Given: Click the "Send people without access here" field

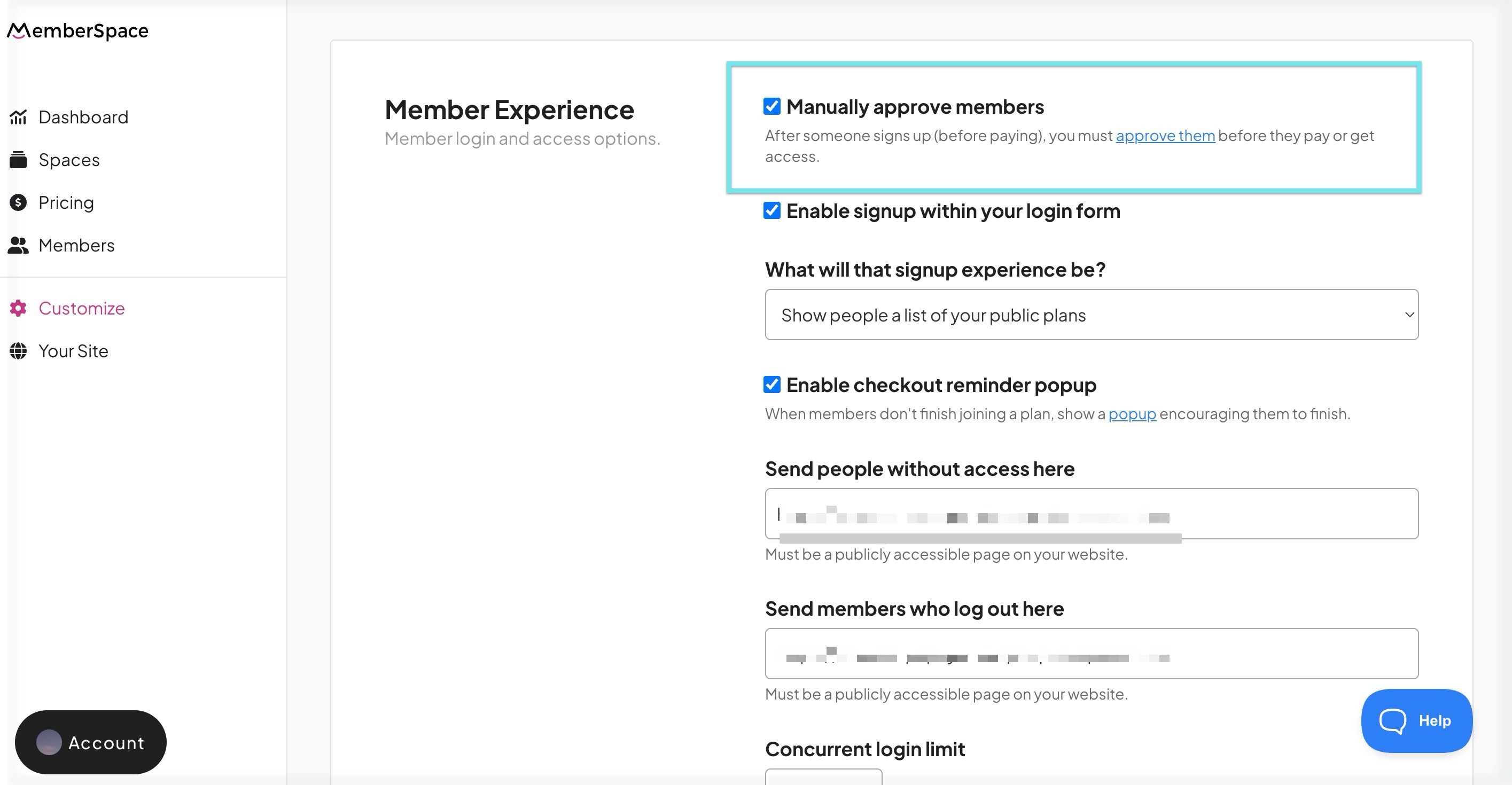Looking at the screenshot, I should tap(1091, 513).
